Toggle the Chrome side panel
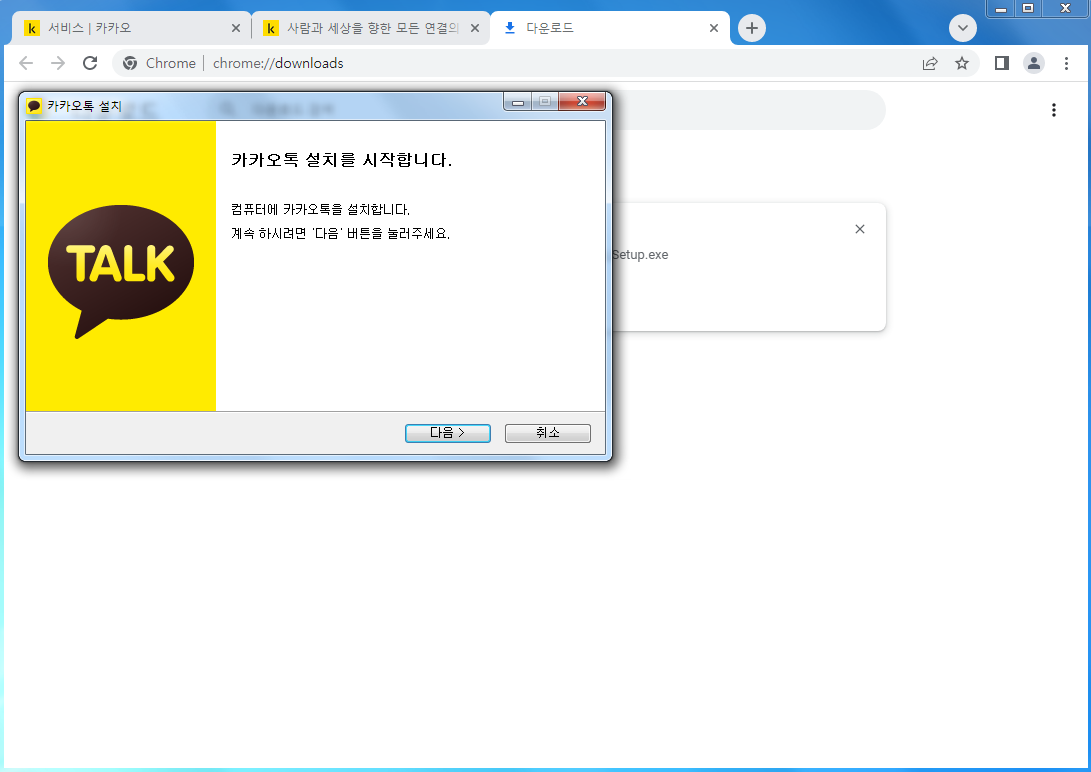The image size is (1091, 772). click(1002, 63)
